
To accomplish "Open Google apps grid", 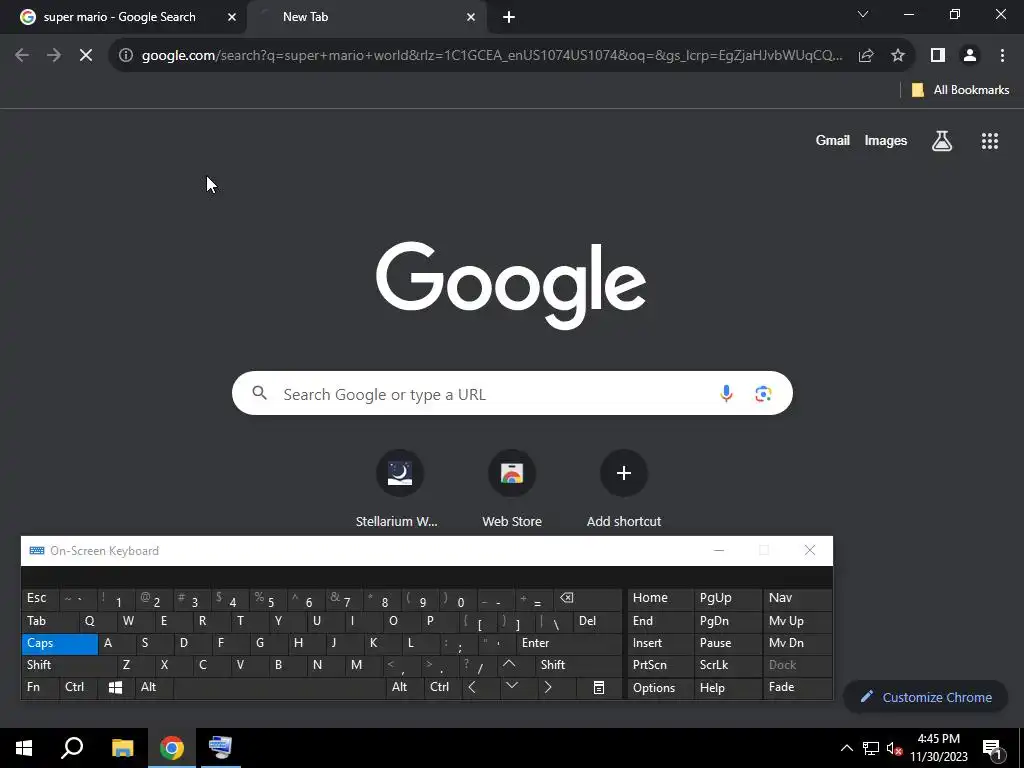I will 989,140.
